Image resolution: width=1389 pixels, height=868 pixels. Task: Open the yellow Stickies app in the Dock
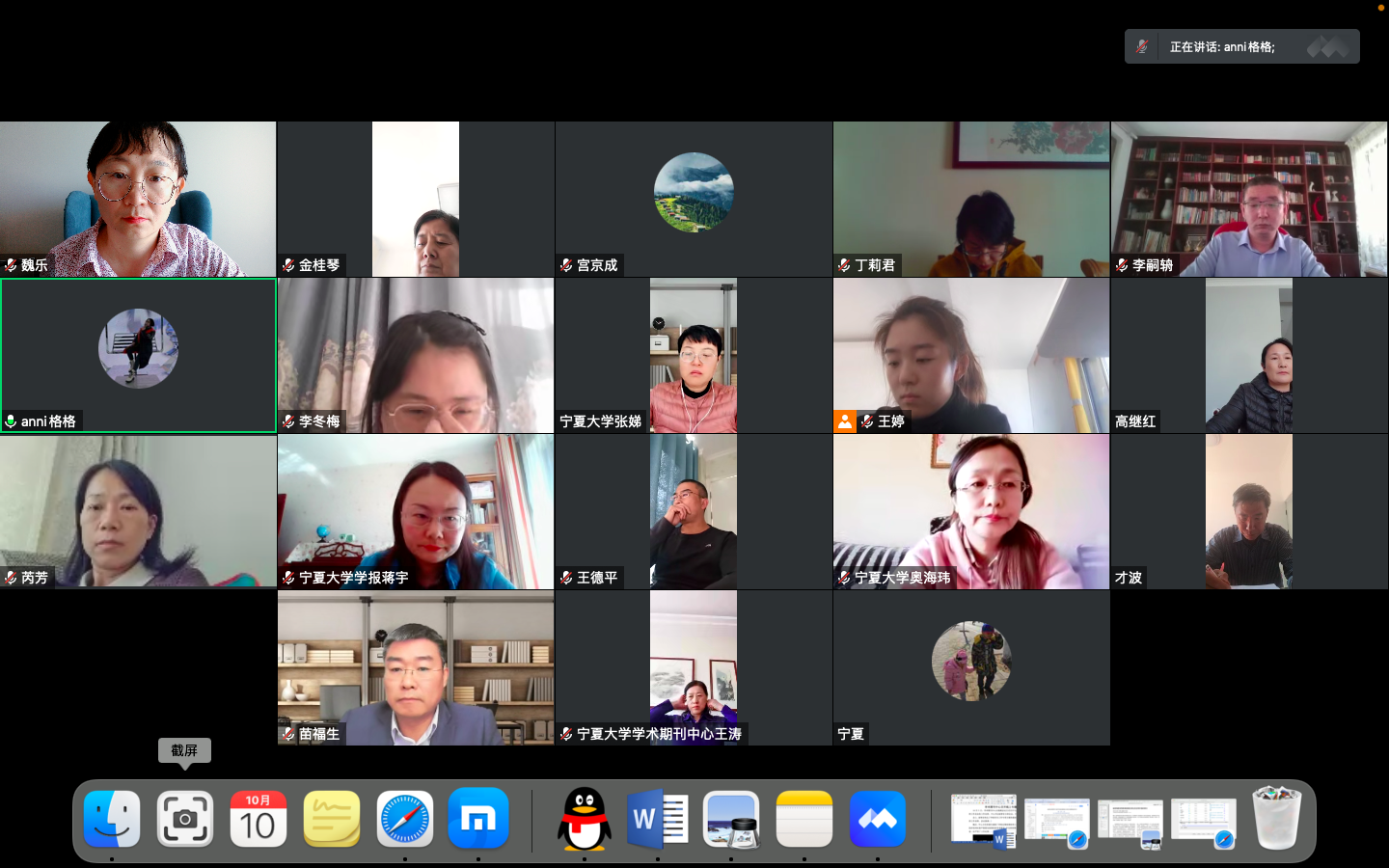[x=331, y=820]
